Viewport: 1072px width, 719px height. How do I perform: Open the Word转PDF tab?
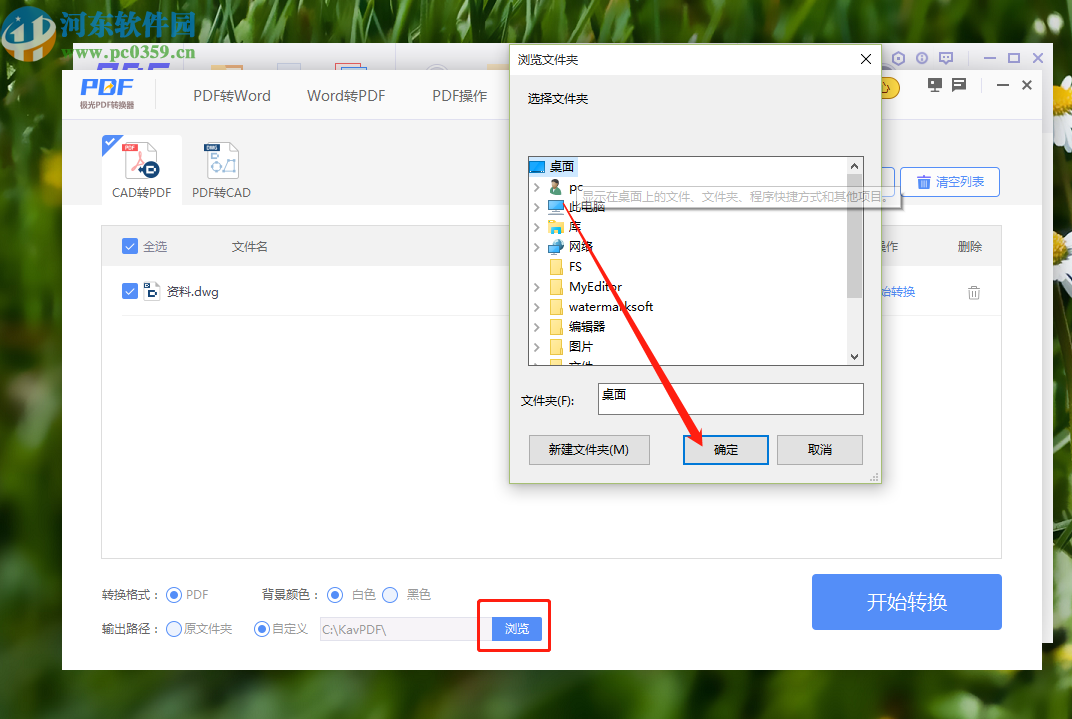pyautogui.click(x=346, y=96)
